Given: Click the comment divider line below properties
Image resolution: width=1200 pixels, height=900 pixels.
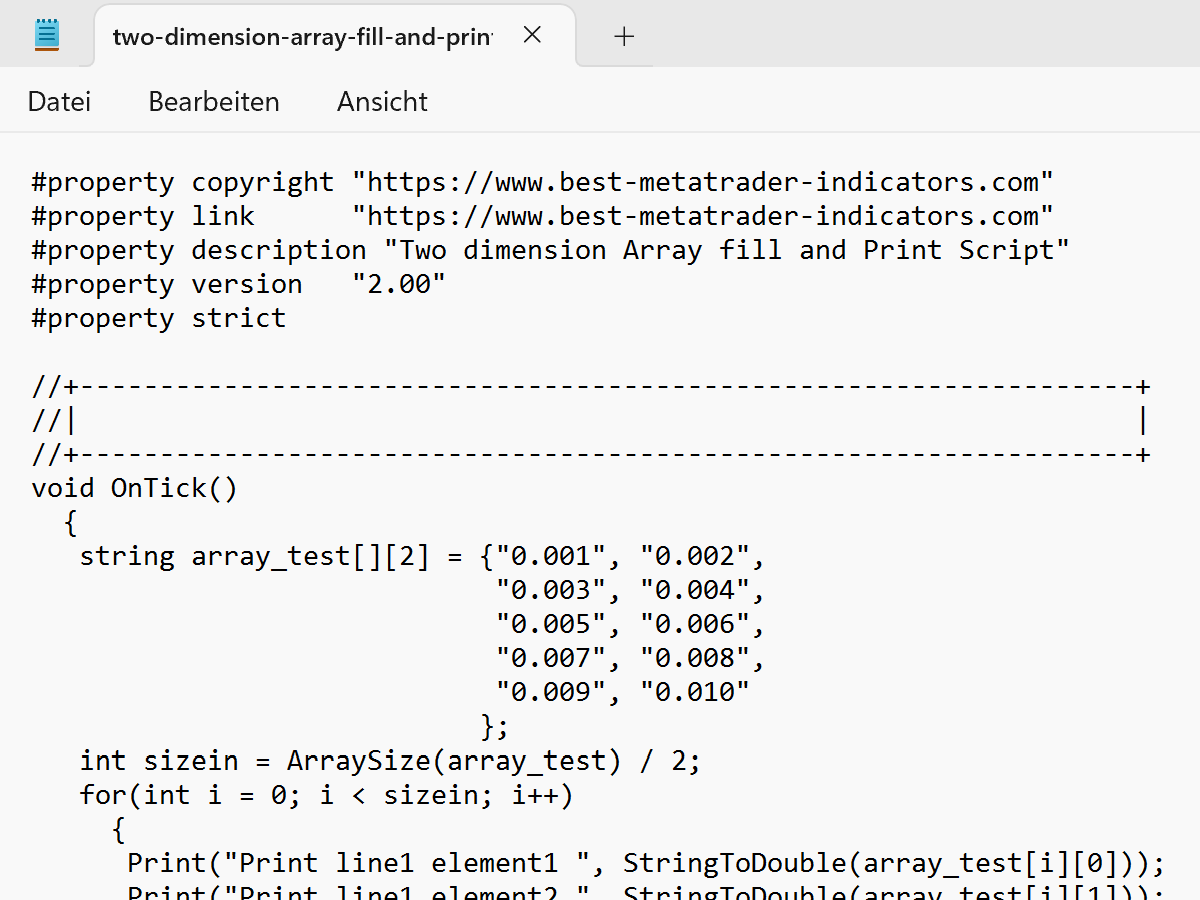Looking at the screenshot, I should point(590,385).
